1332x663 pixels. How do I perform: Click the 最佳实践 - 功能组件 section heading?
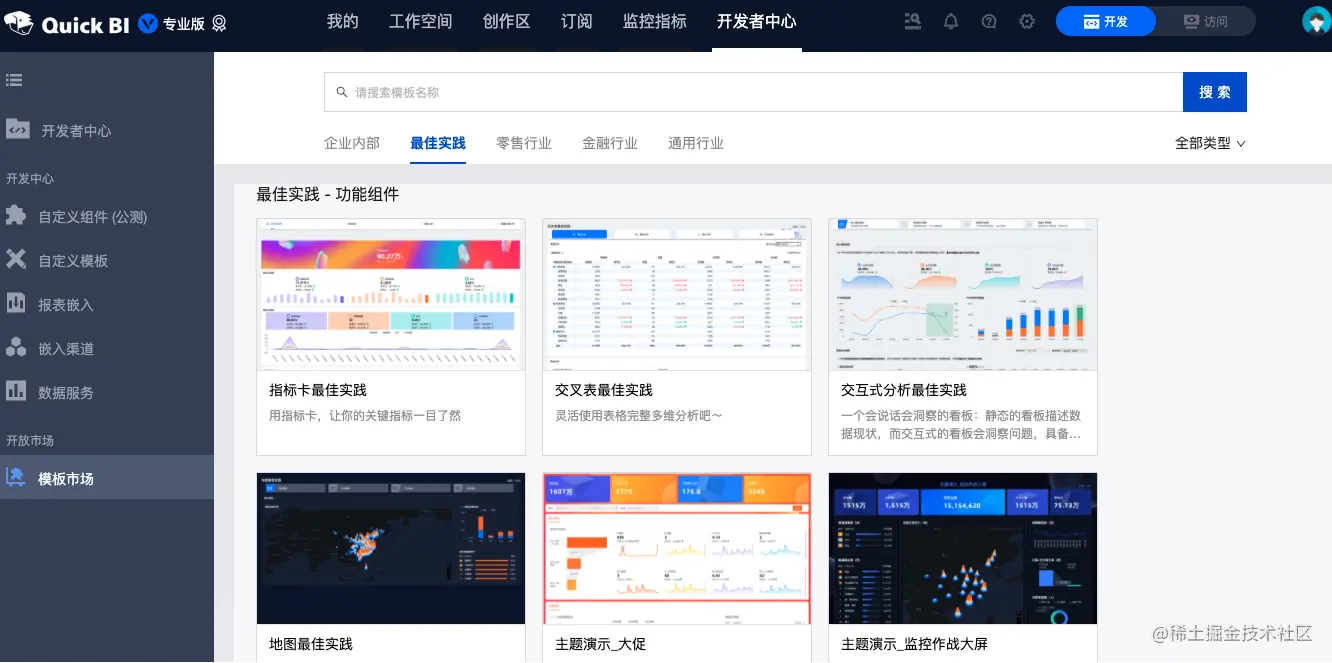[328, 195]
